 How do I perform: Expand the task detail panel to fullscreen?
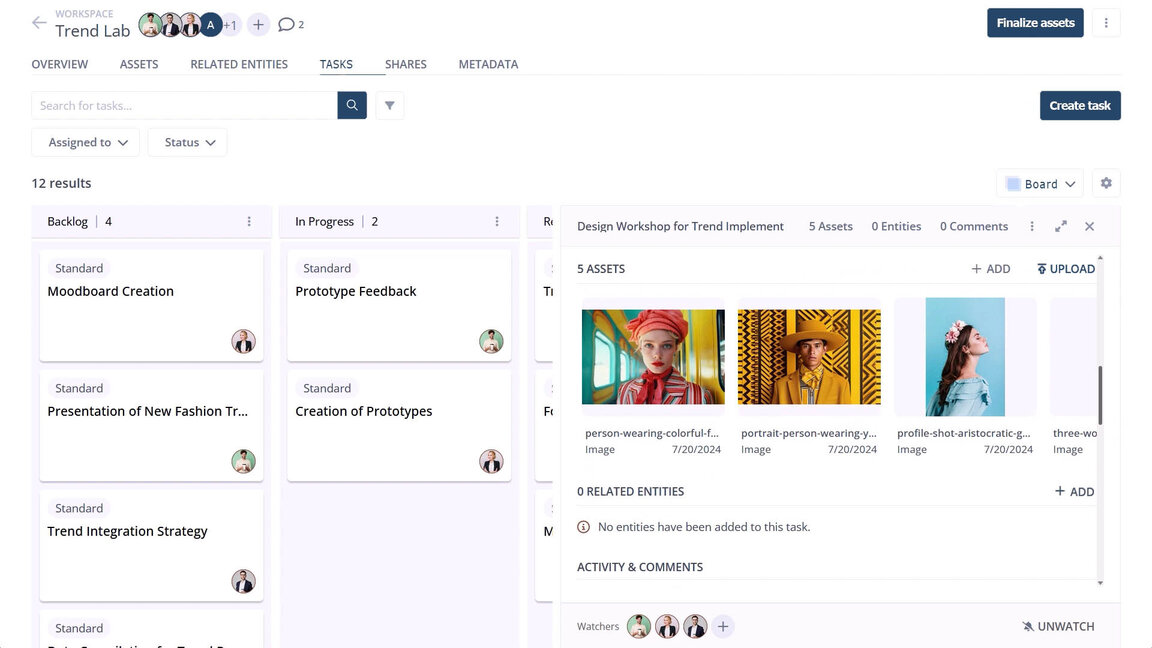(1061, 227)
